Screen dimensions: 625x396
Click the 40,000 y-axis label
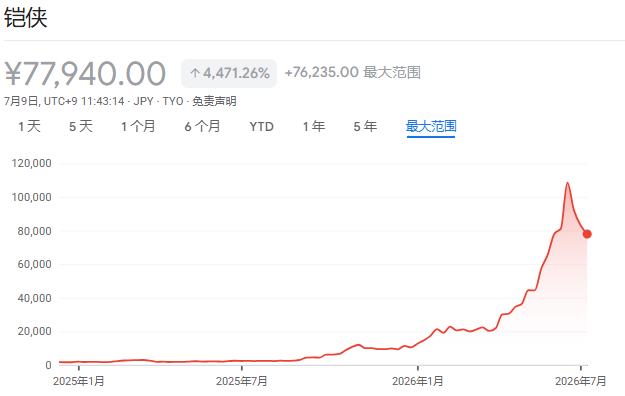(x=35, y=298)
